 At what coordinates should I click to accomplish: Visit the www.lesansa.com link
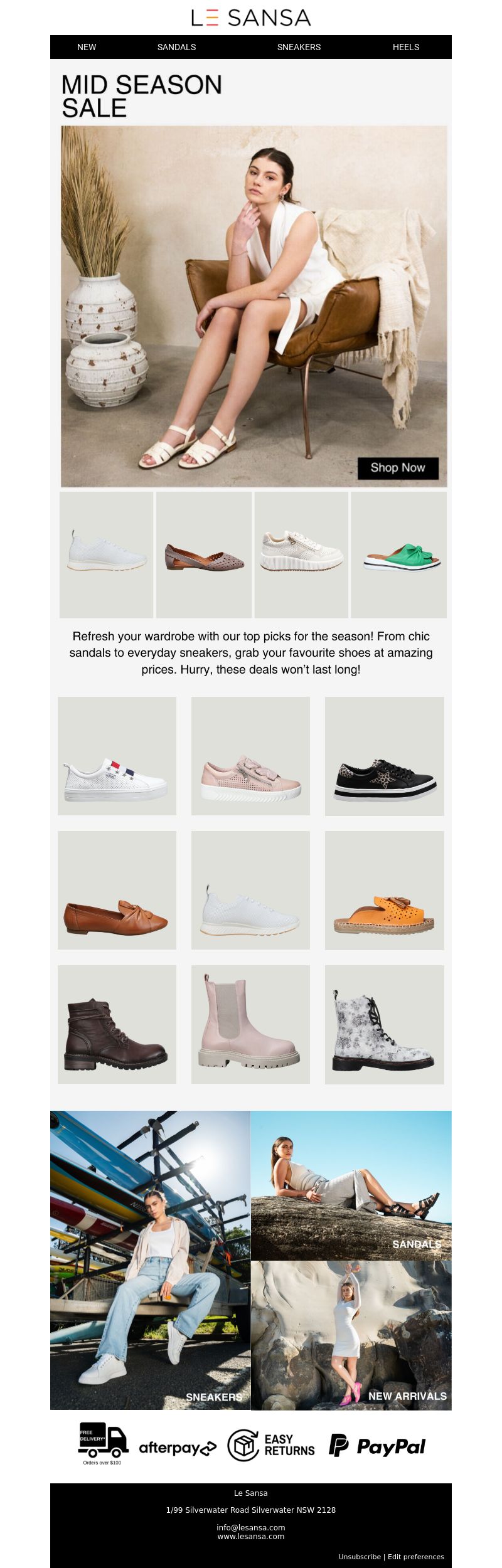click(x=251, y=1537)
